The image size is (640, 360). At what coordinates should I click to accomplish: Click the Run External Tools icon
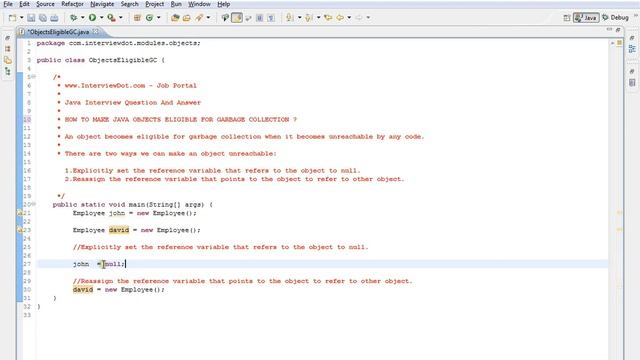click(111, 18)
